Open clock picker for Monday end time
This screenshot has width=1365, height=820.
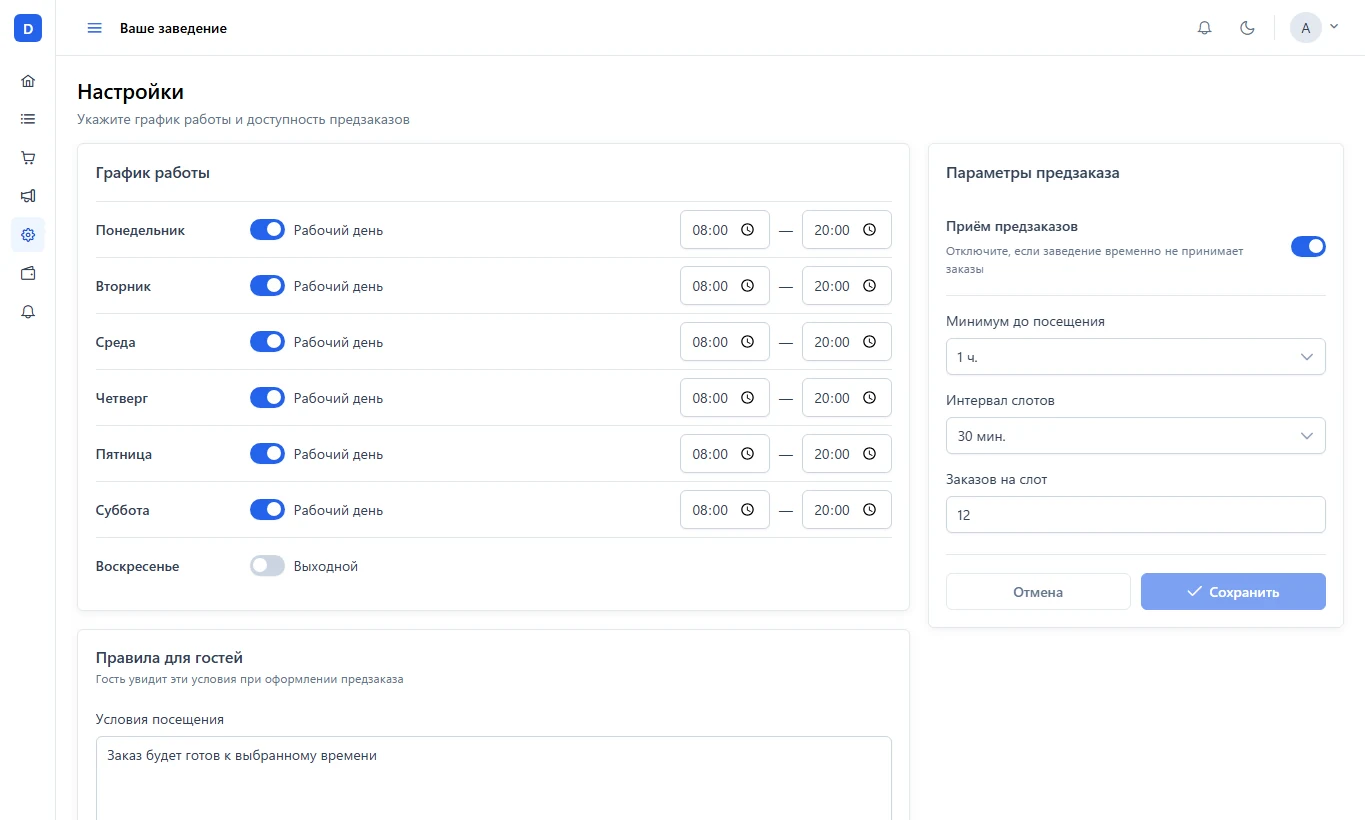coord(869,230)
